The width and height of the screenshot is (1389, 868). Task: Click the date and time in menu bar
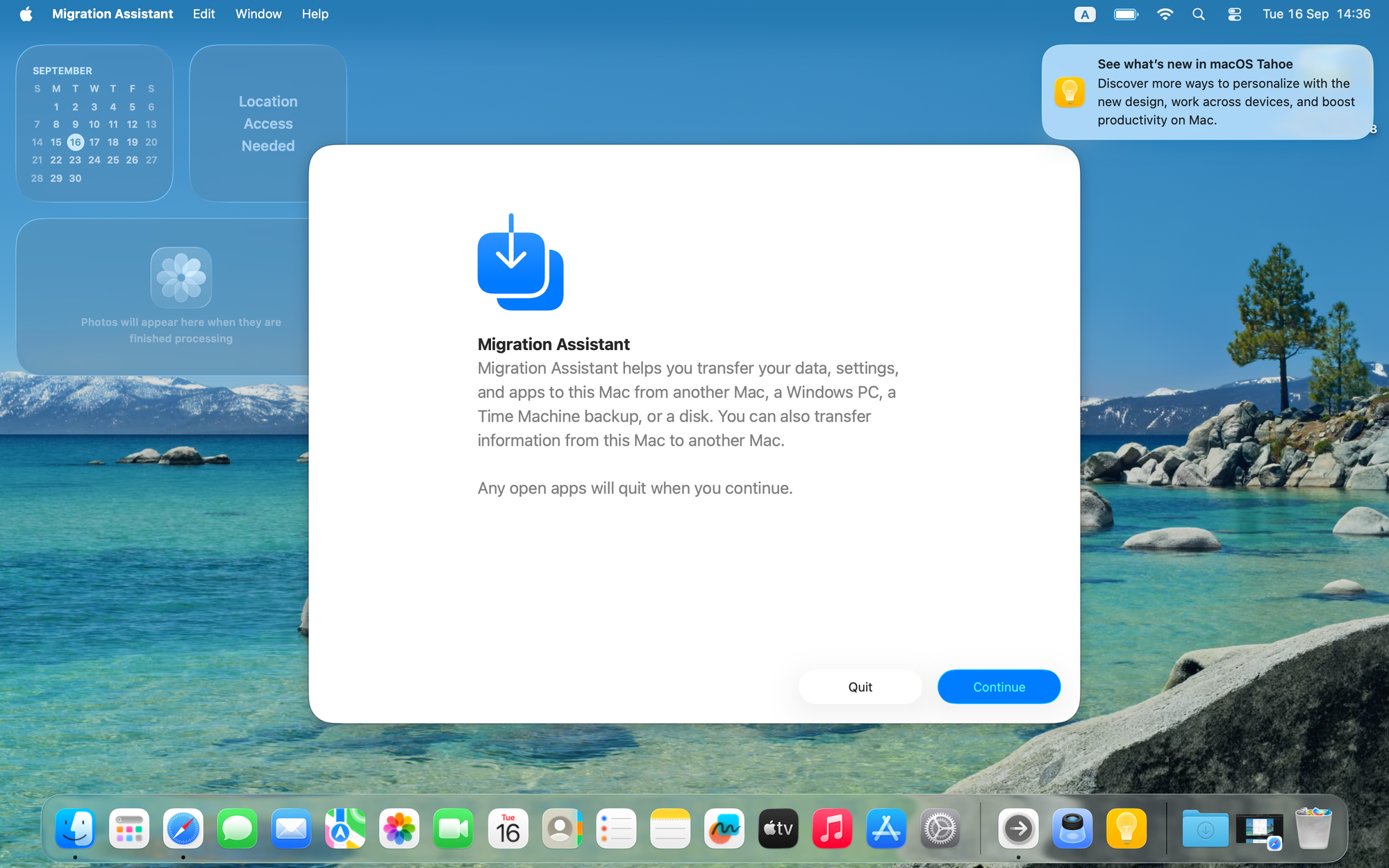(x=1316, y=14)
